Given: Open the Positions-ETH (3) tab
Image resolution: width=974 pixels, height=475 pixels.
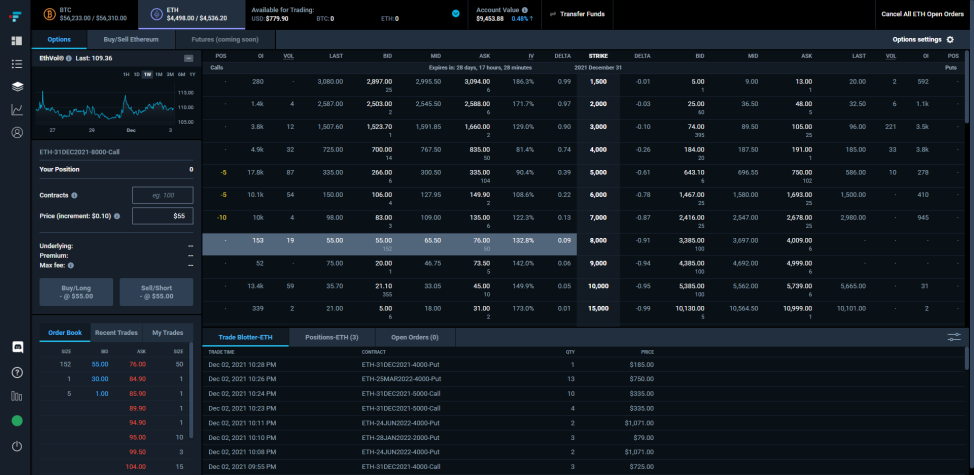Looking at the screenshot, I should click(332, 337).
